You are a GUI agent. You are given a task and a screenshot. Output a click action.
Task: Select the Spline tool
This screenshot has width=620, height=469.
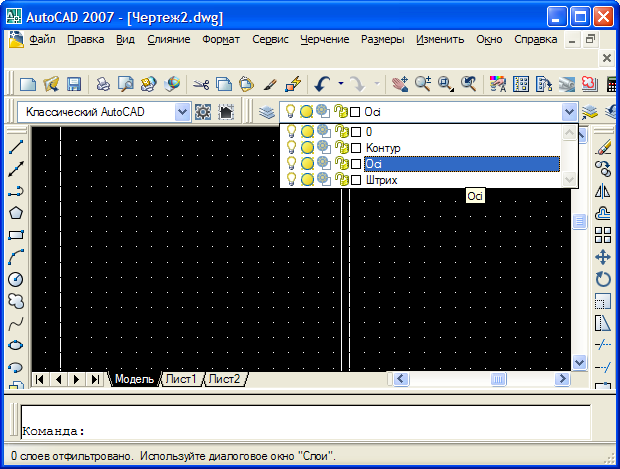point(16,324)
